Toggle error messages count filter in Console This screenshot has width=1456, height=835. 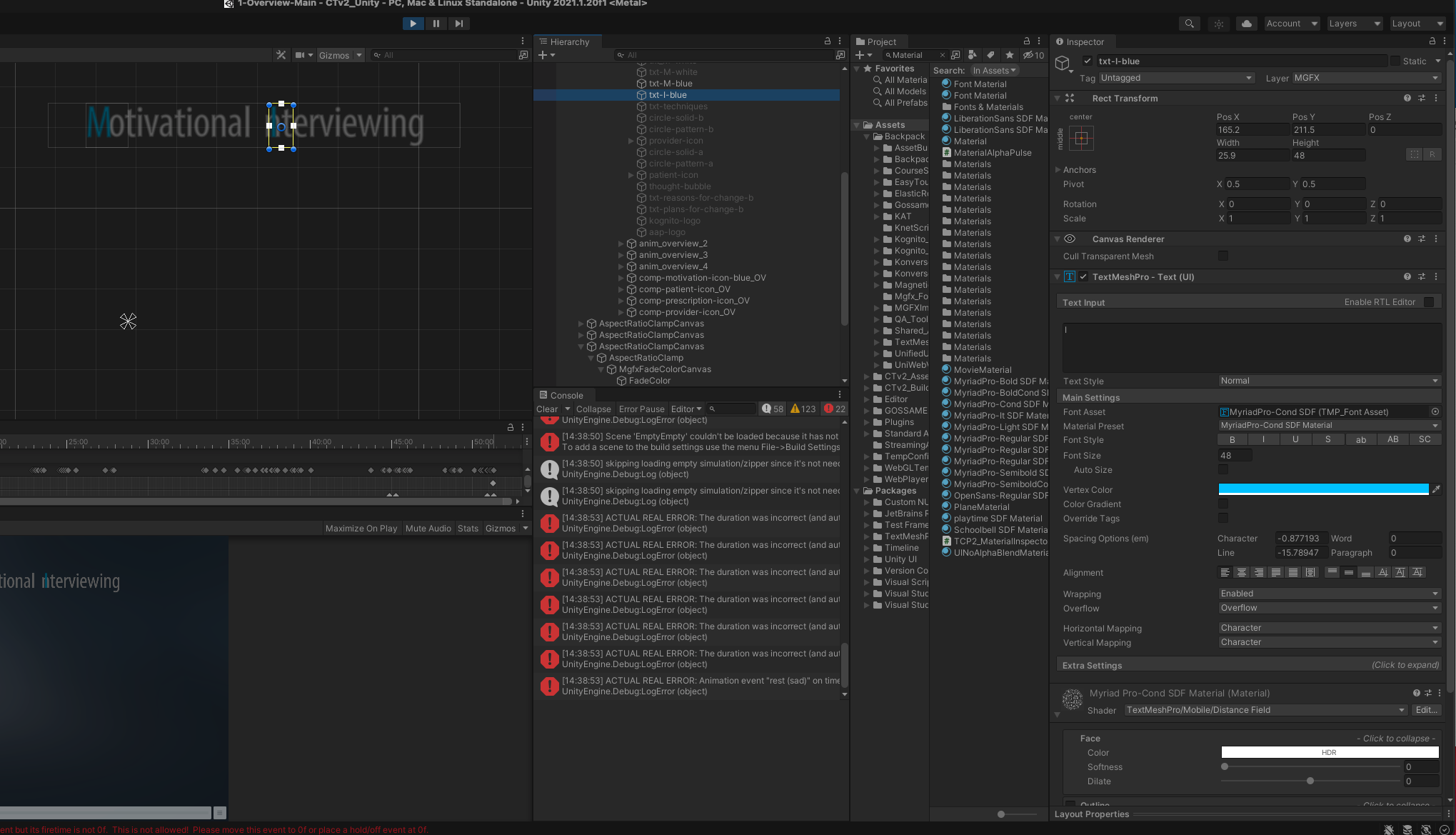835,409
